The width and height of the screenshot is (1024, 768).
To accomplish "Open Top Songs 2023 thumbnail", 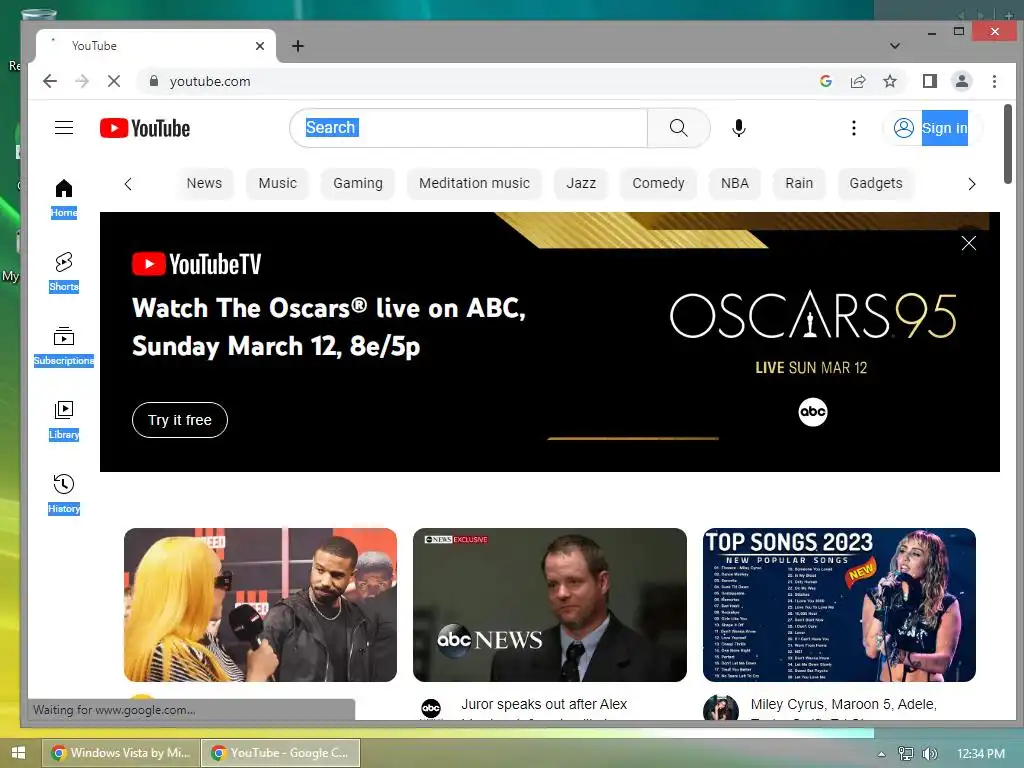I will 839,605.
